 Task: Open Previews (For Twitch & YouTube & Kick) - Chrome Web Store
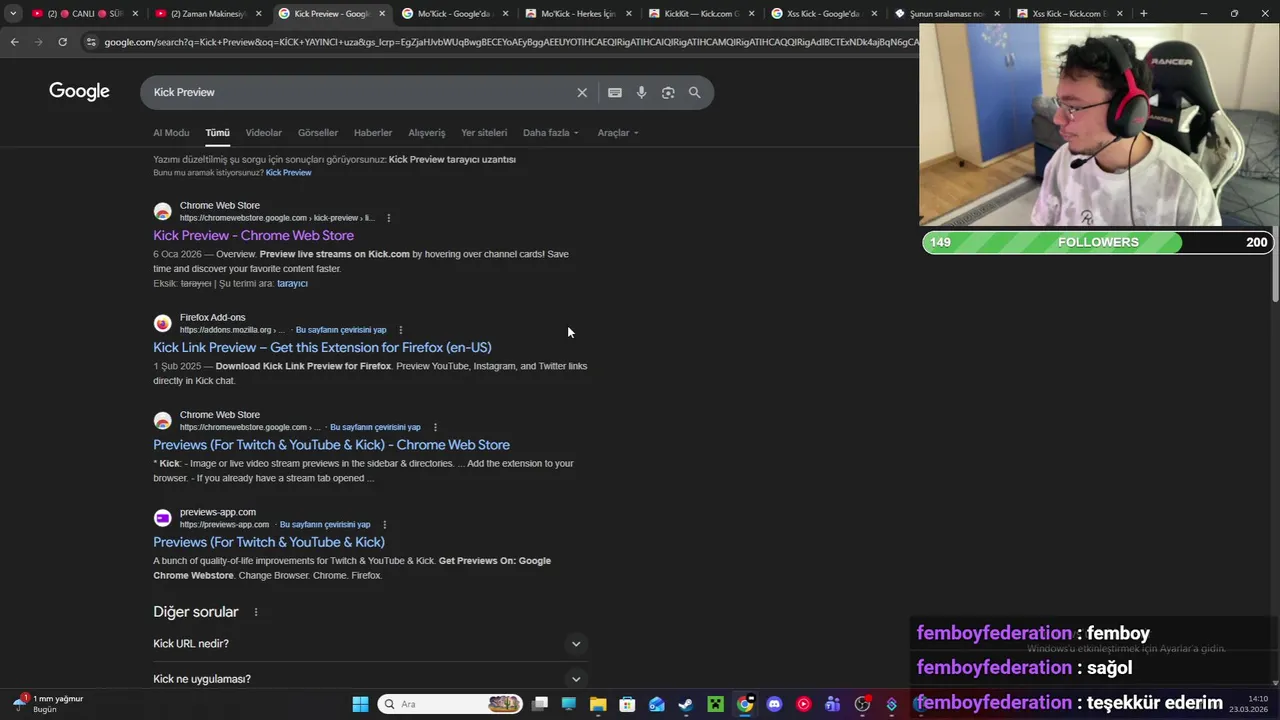point(331,445)
